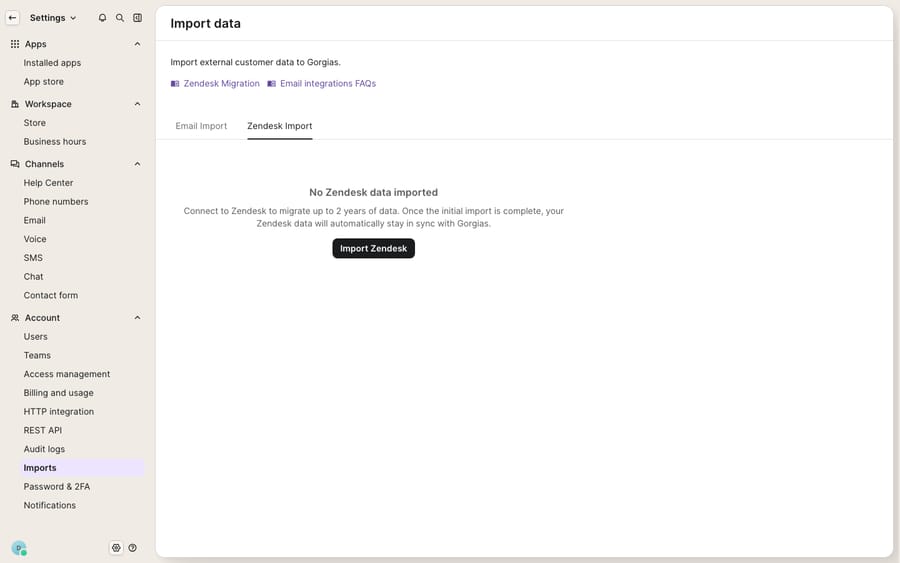Click the book icon beside Email integrations FAQs
This screenshot has width=900, height=563.
pyautogui.click(x=271, y=84)
